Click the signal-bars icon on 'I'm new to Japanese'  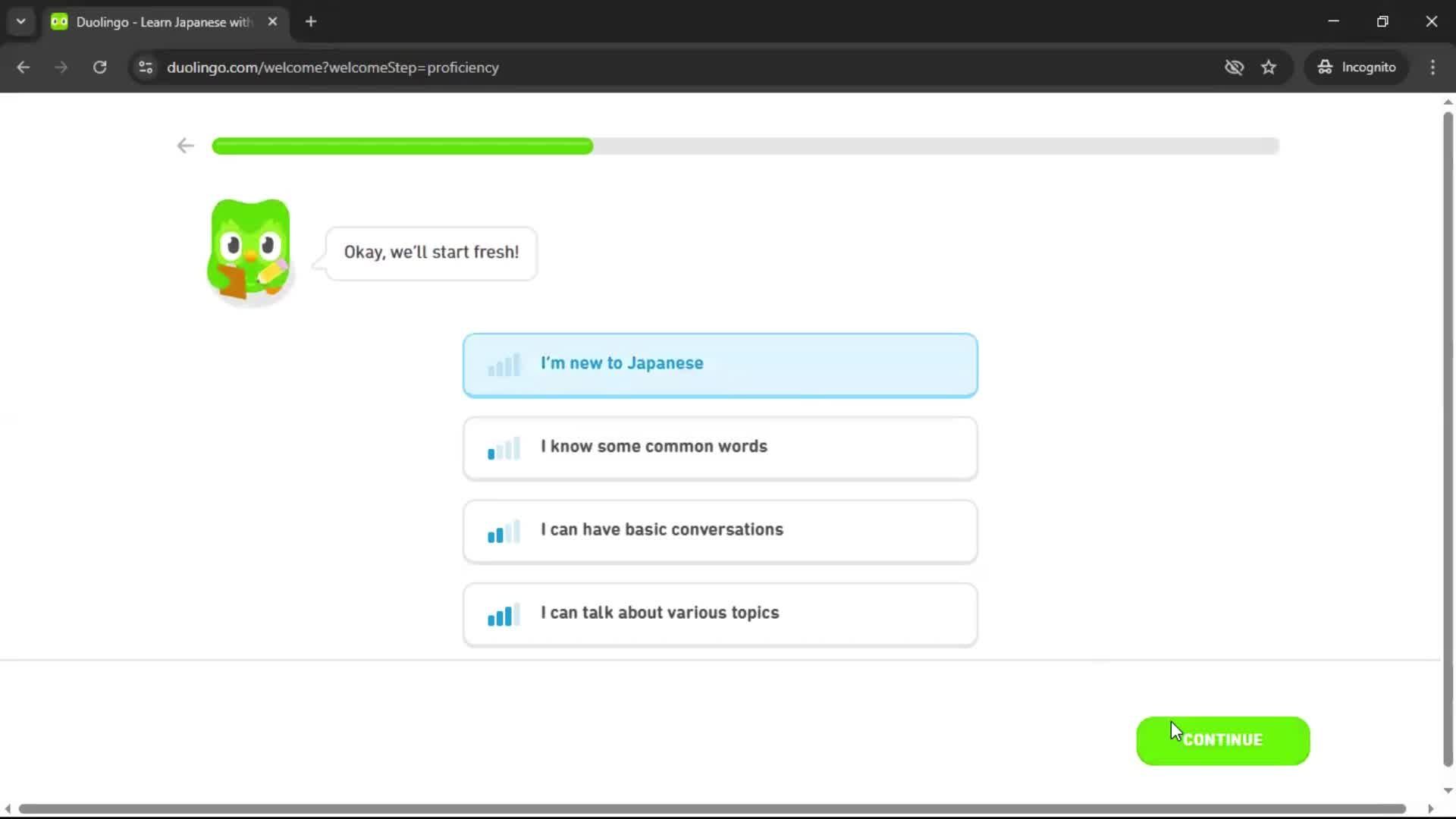[504, 365]
